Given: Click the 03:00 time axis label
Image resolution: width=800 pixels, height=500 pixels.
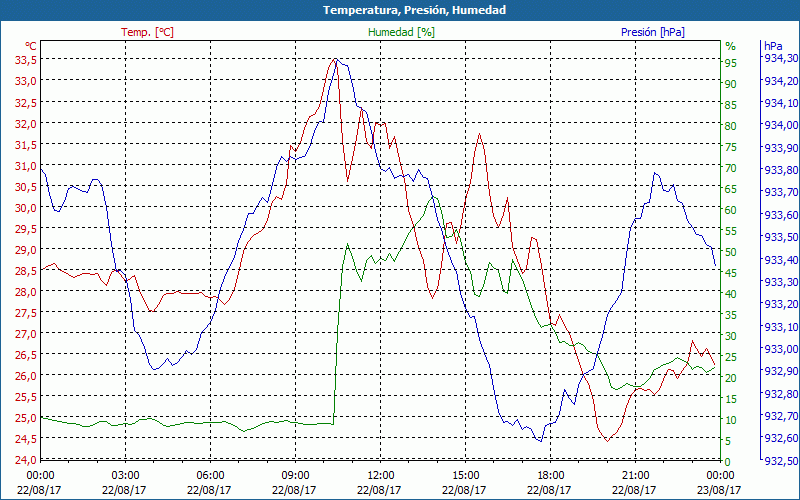Looking at the screenshot, I should [126, 476].
